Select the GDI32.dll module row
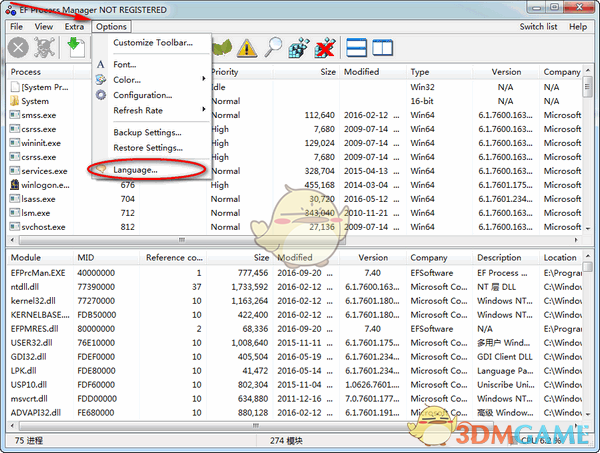Viewport: 600px width, 453px height. 295,357
